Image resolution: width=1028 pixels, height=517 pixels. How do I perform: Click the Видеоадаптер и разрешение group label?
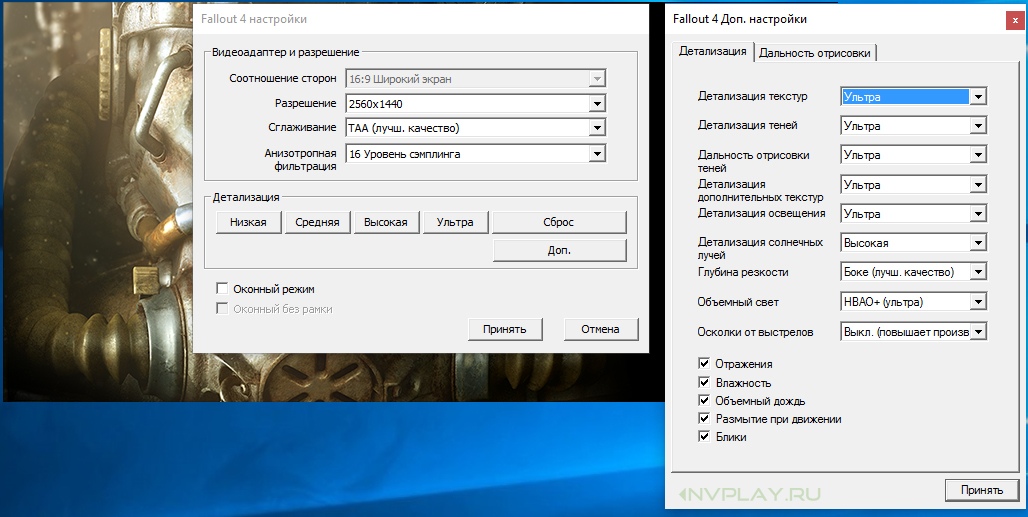286,52
